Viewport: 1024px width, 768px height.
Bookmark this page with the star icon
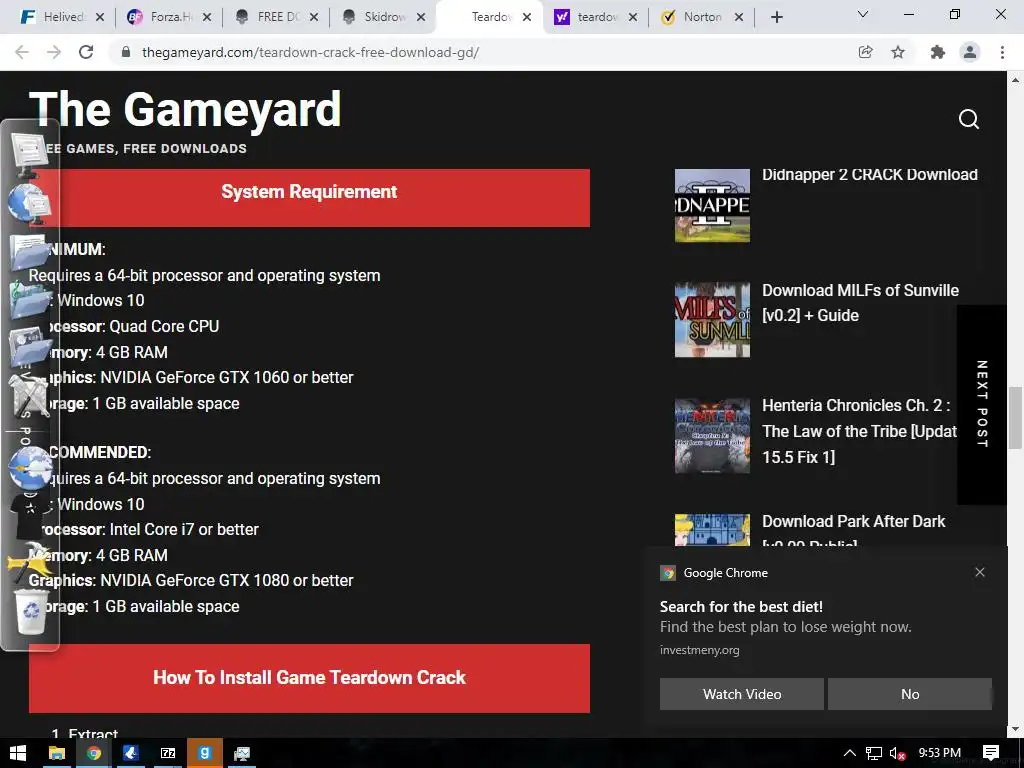(x=898, y=52)
